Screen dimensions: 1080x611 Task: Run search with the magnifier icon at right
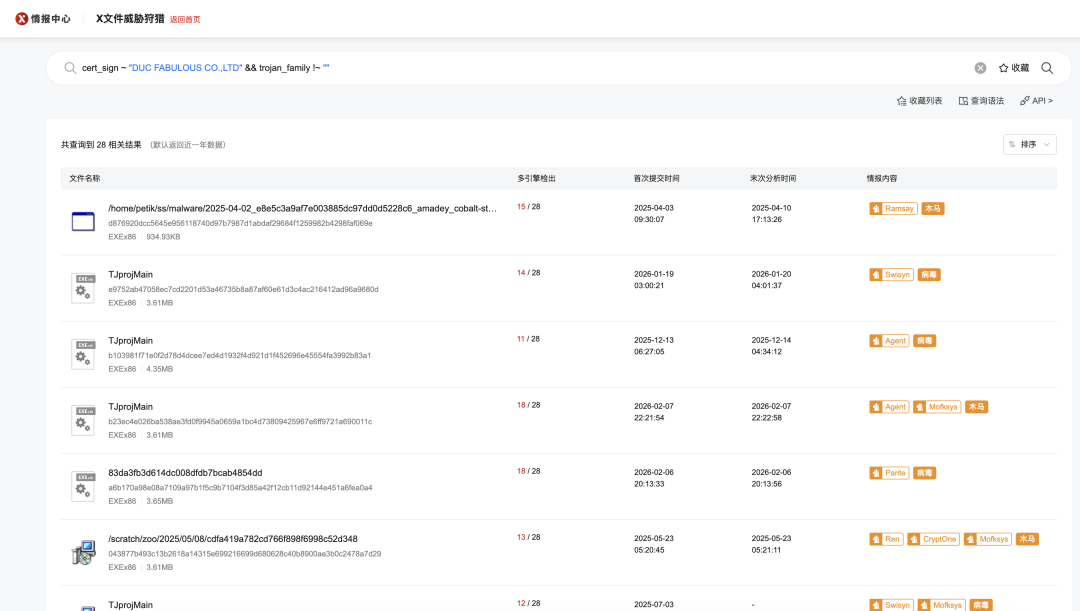pyautogui.click(x=1047, y=68)
